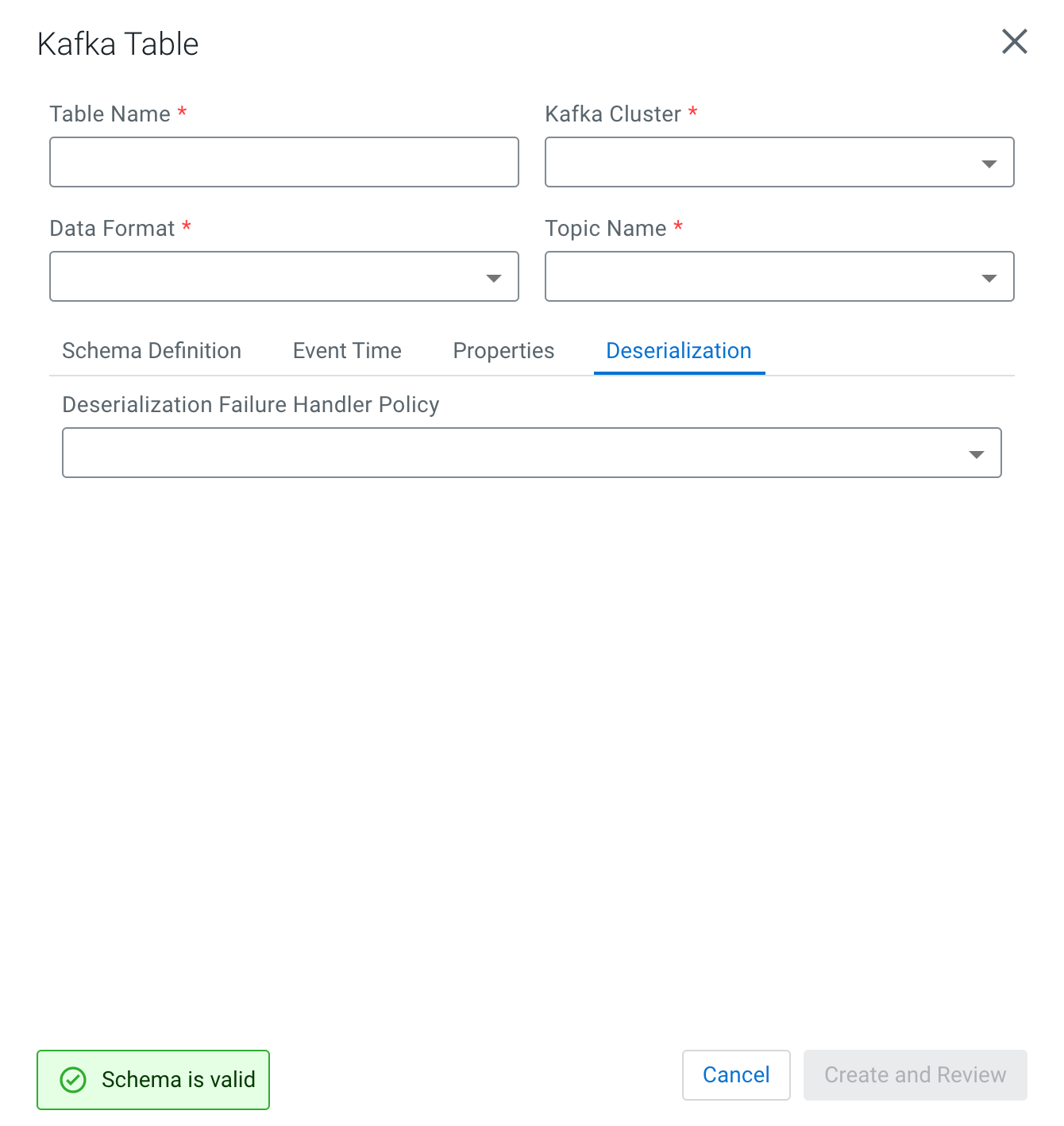
Task: Close the Kafka Table dialog
Action: coord(1014,41)
